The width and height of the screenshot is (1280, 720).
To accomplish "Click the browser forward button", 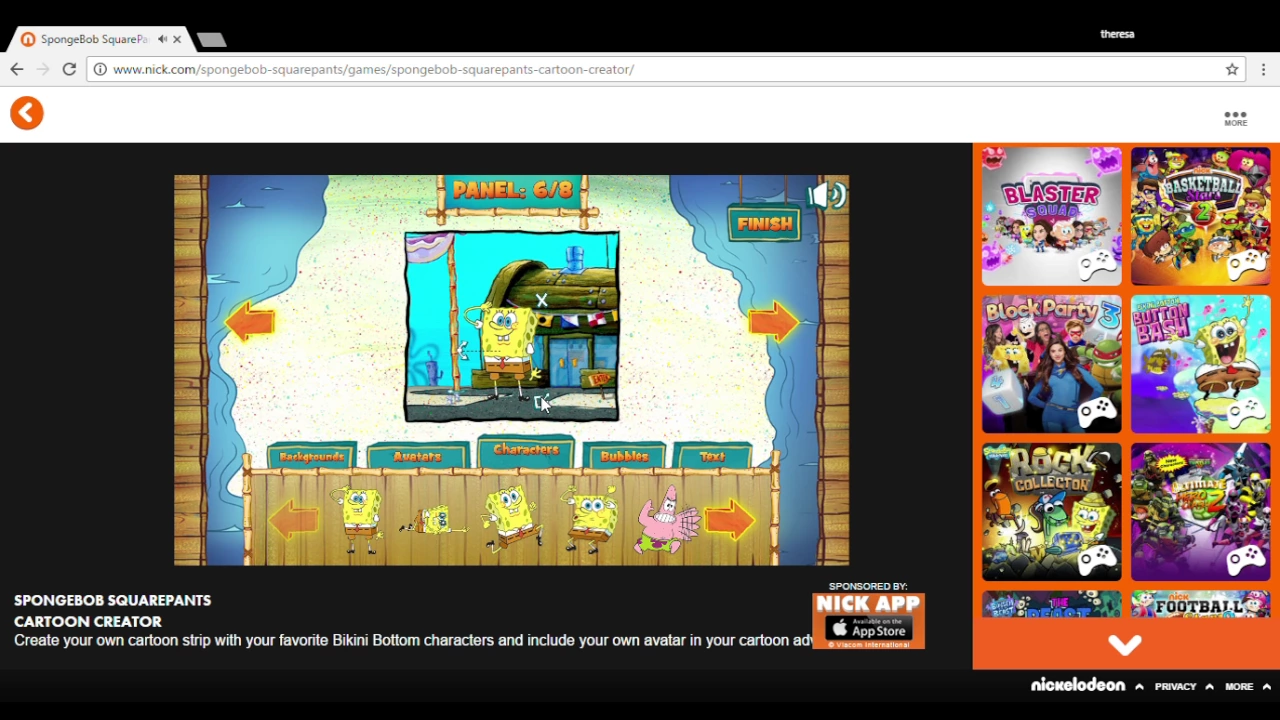I will click(x=43, y=69).
